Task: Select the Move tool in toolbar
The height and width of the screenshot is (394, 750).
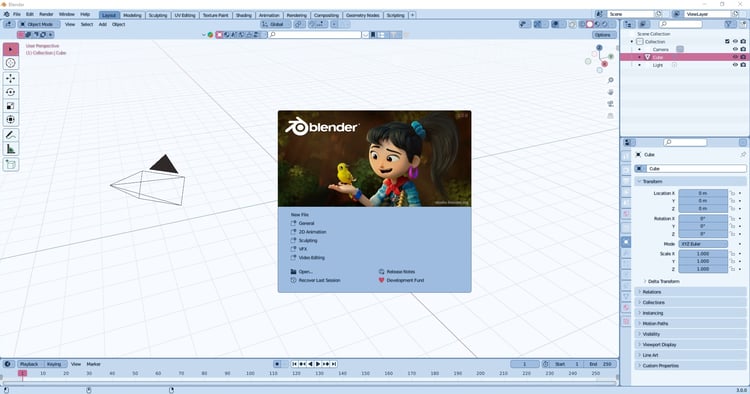Action: [11, 78]
